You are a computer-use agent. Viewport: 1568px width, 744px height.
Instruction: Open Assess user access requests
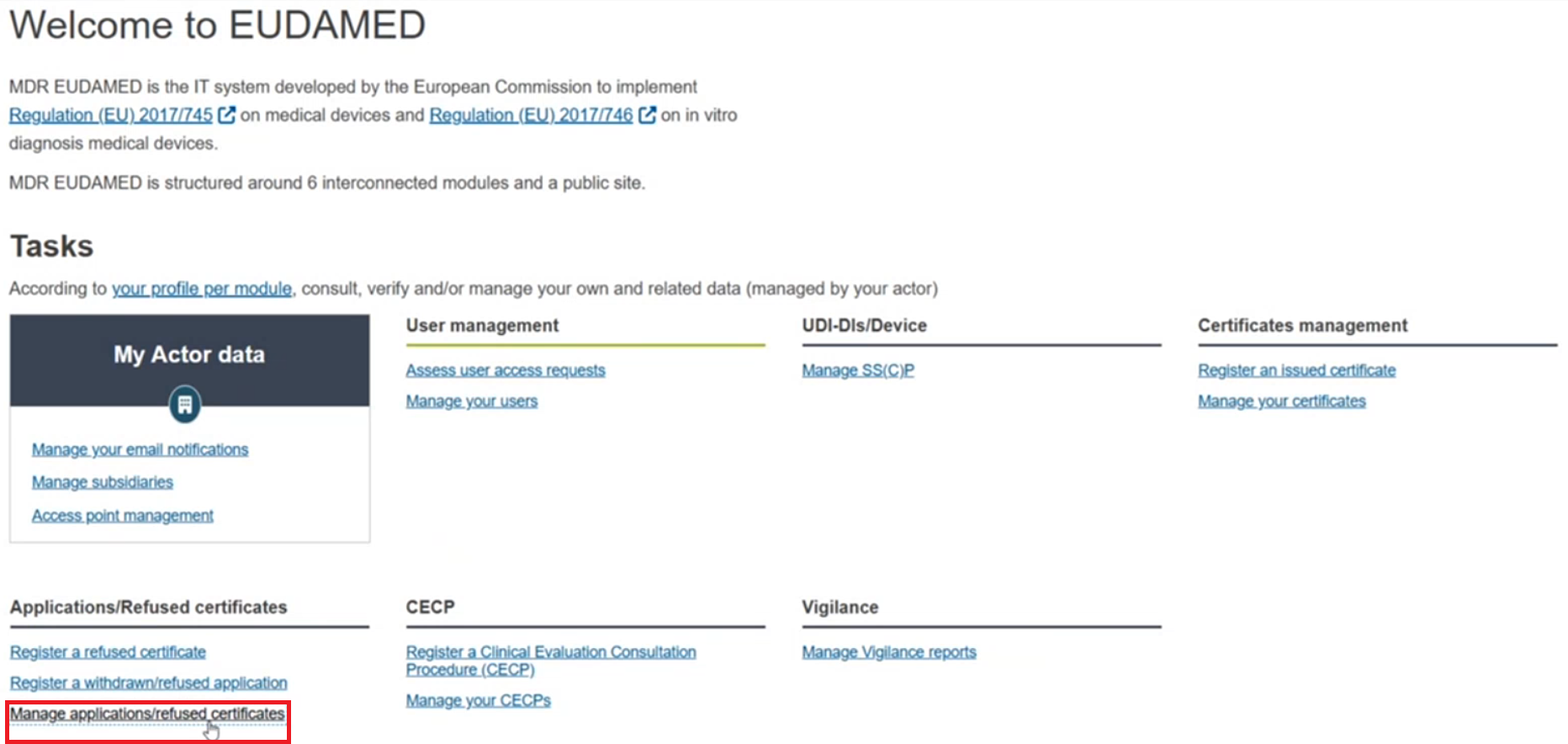pyautogui.click(x=506, y=370)
